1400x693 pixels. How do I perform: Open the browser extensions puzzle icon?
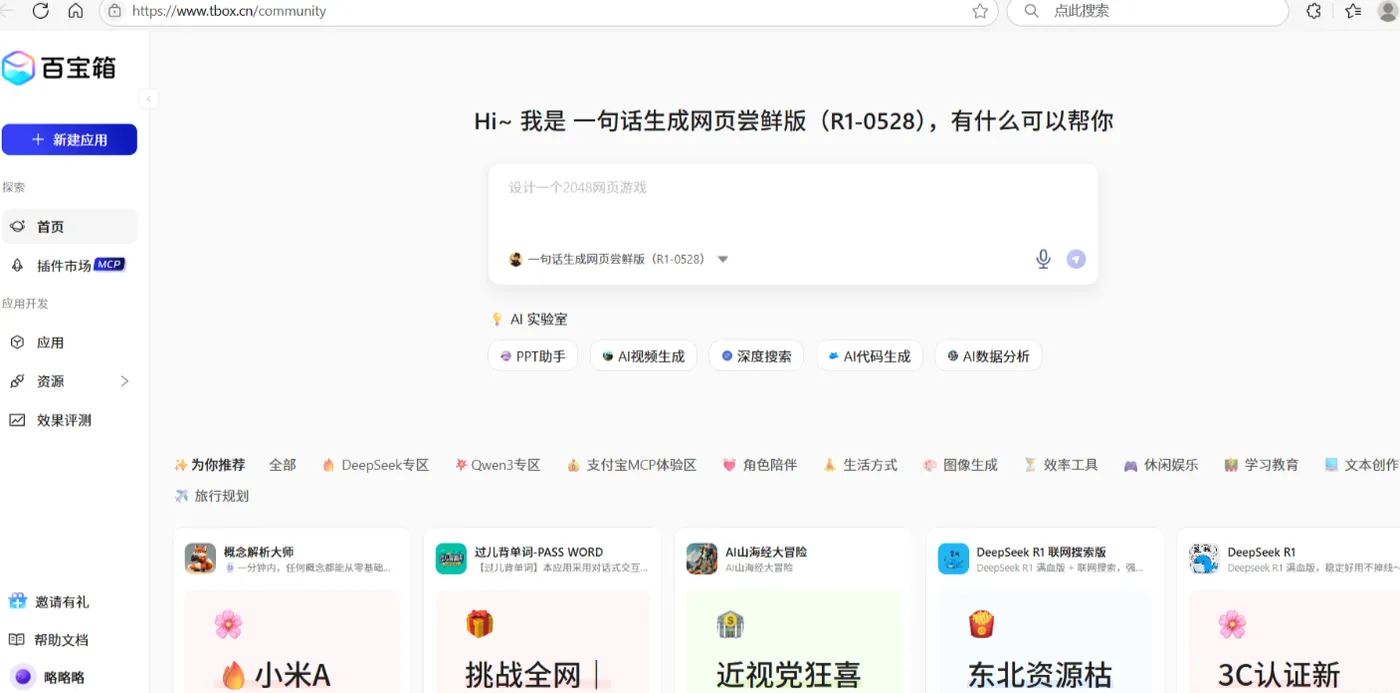[1314, 11]
